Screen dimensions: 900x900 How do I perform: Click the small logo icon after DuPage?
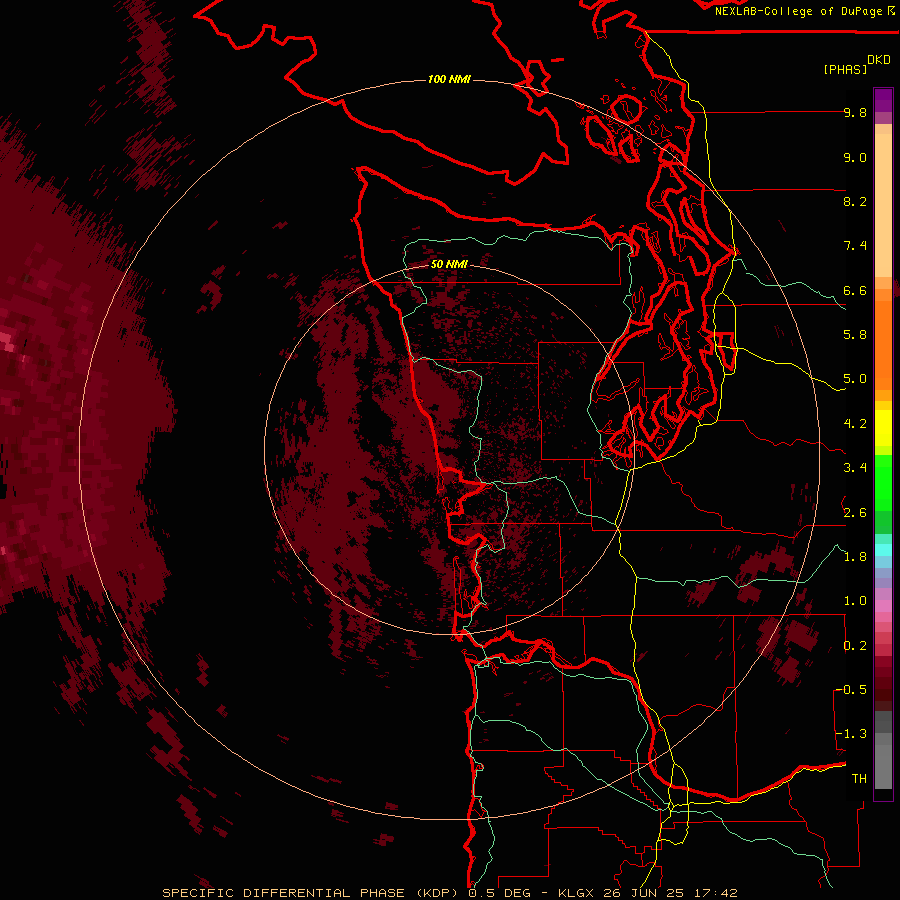click(891, 11)
